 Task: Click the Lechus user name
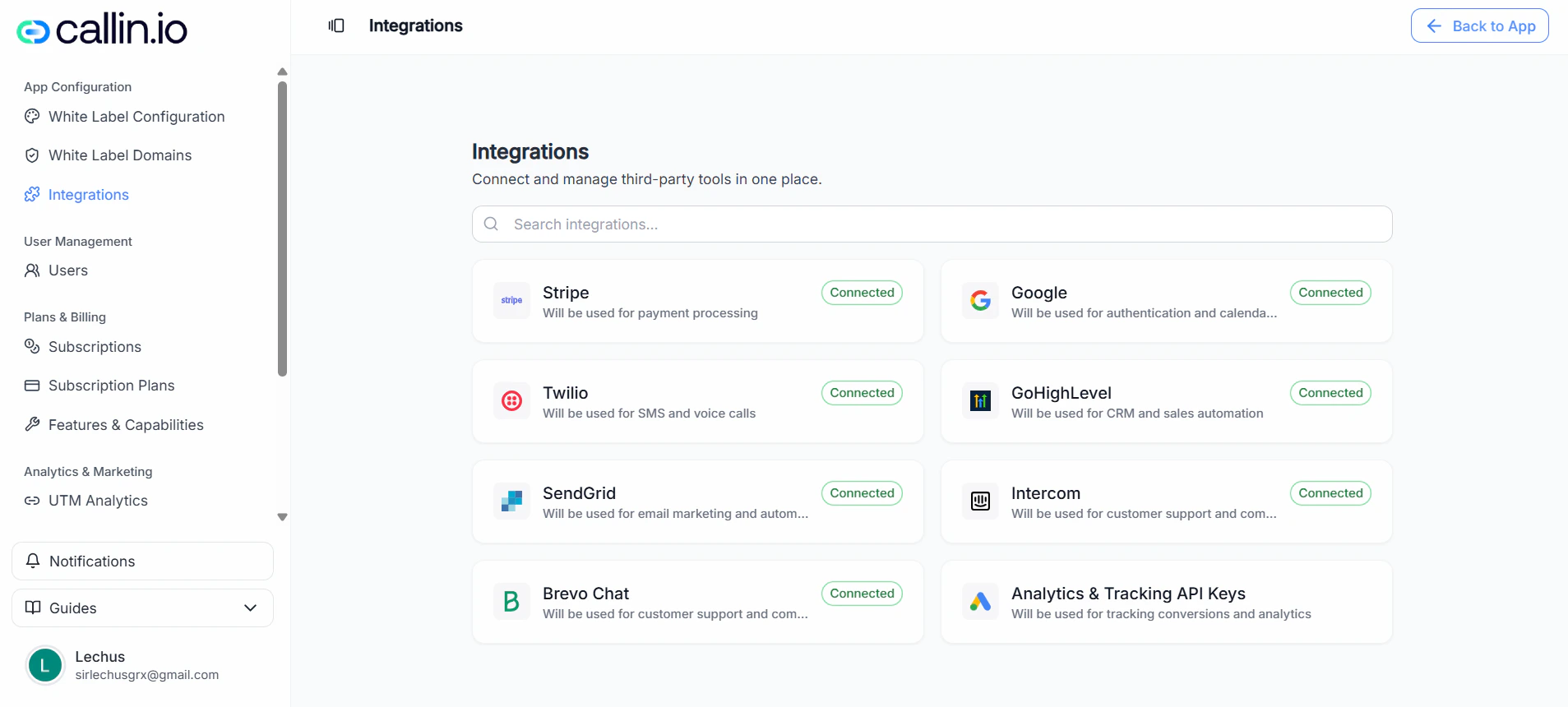100,657
